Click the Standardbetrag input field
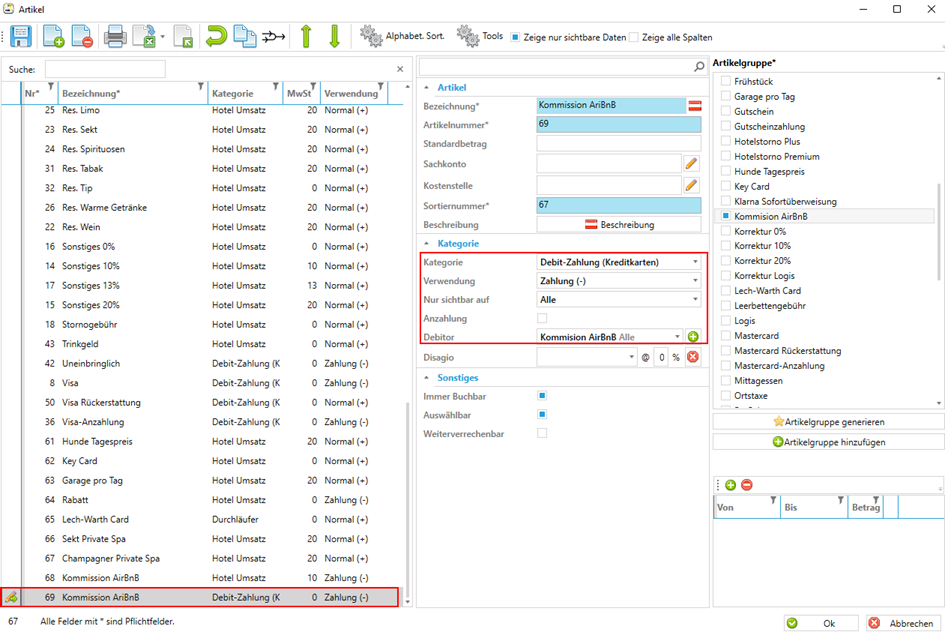The height and width of the screenshot is (632, 945). pyautogui.click(x=618, y=144)
